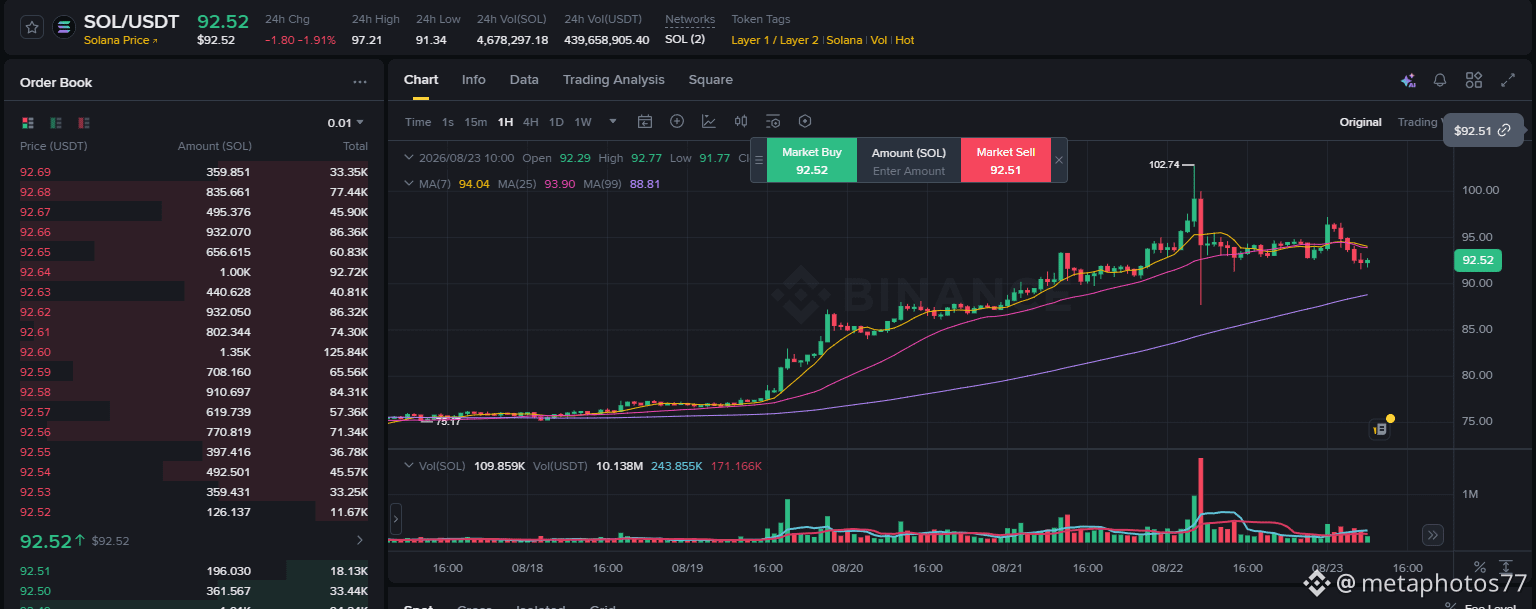Open go-to-date calendar icon
The image size is (1536, 609).
[x=645, y=122]
